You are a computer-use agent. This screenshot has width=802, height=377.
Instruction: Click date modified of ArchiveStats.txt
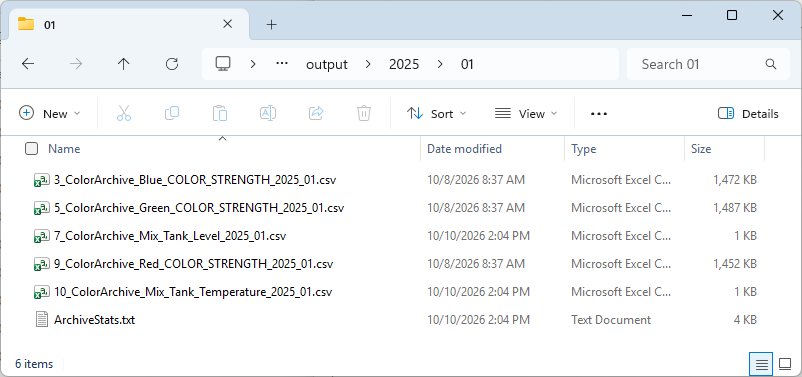point(478,320)
